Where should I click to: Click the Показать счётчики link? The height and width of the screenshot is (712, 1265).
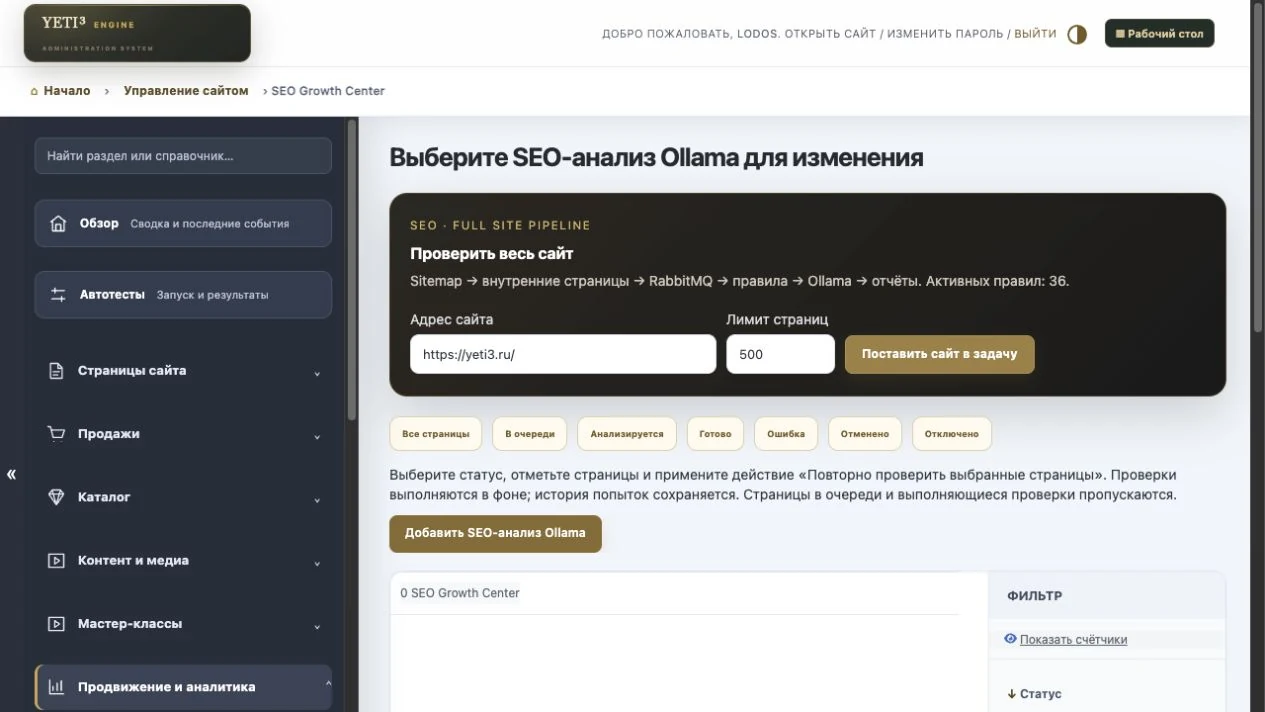1073,640
